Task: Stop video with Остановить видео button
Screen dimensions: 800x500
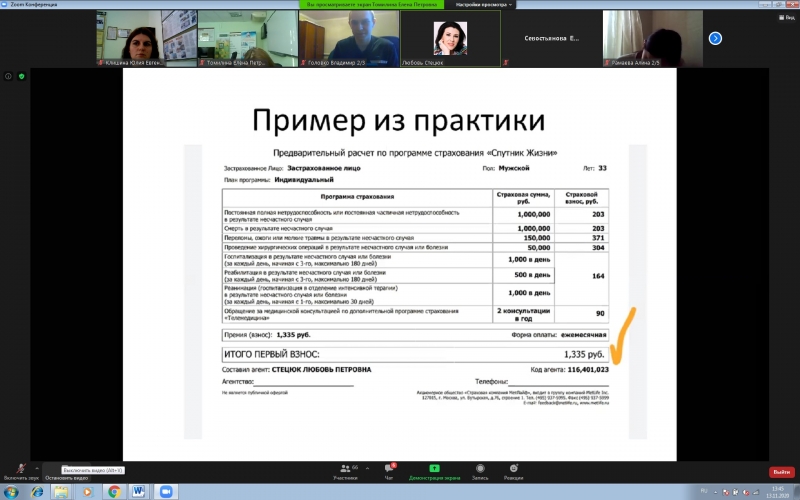Action: (66, 472)
